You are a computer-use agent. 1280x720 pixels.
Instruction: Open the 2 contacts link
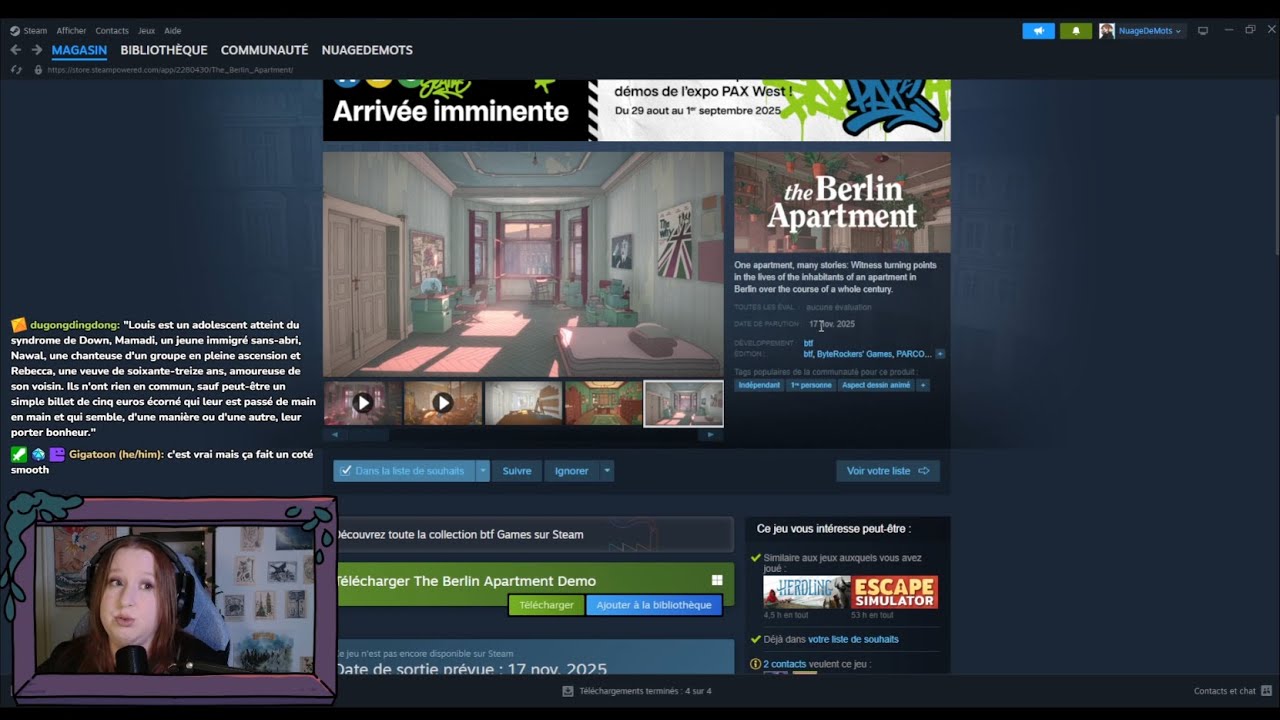click(784, 664)
